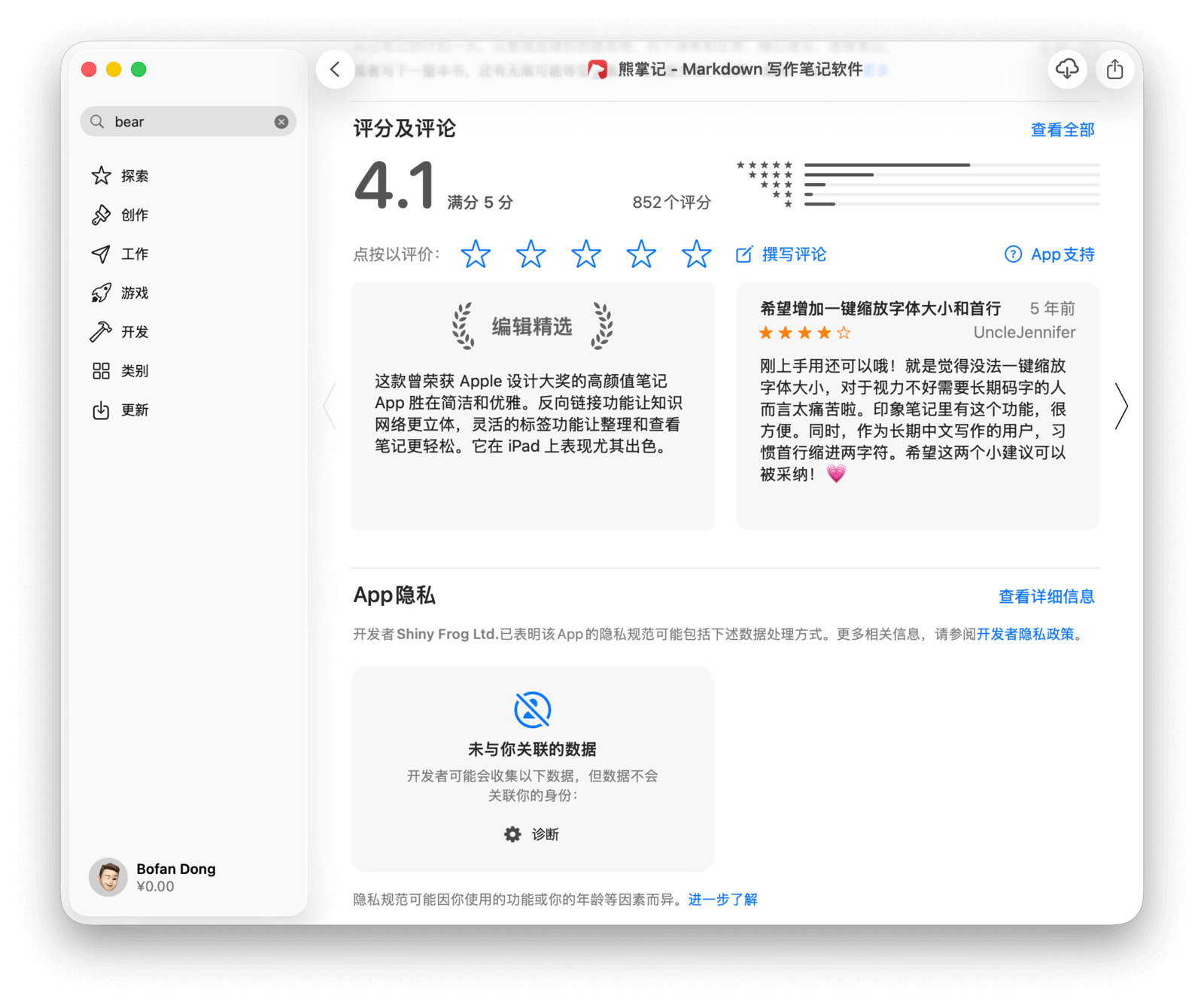
Task: Rate the app four stars
Action: [x=641, y=254]
